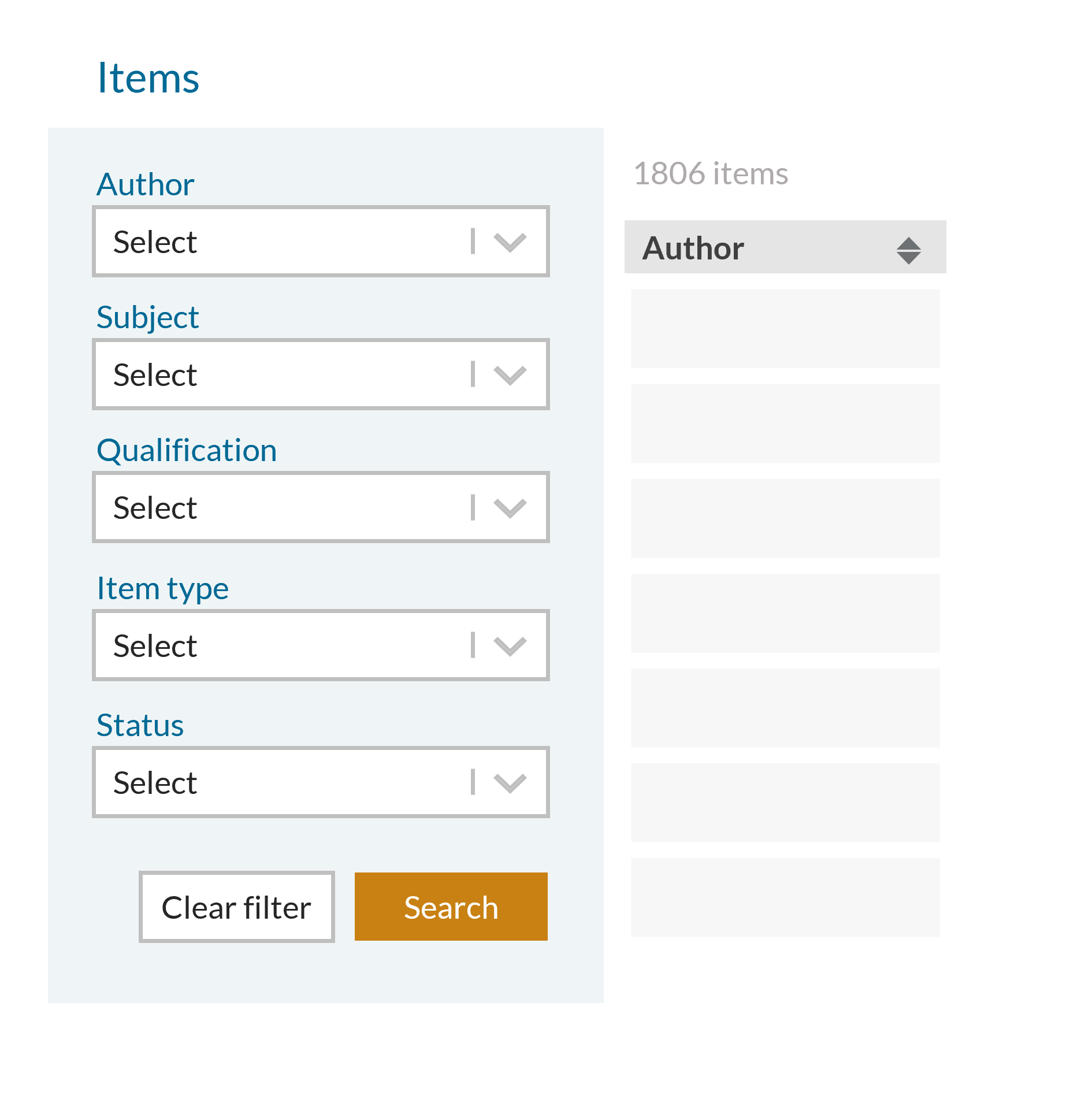1092x1114 pixels.
Task: Click the Clear filter button
Action: click(237, 907)
